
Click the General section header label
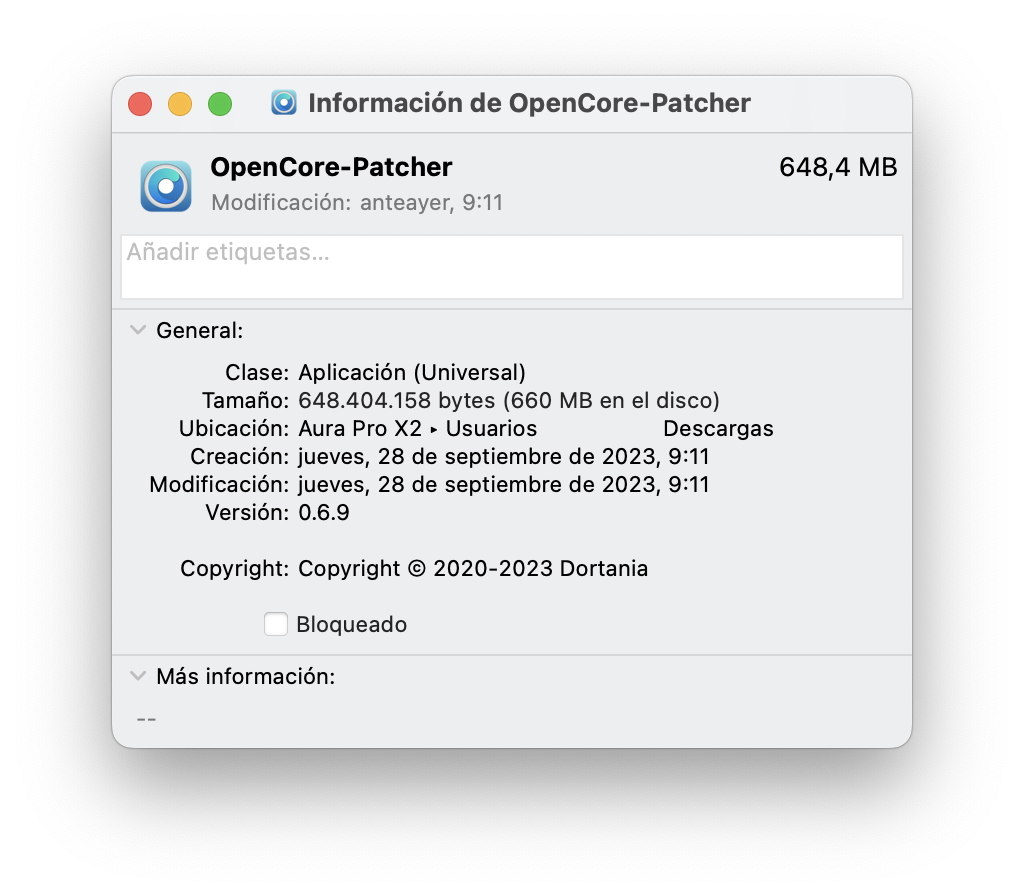coord(199,330)
